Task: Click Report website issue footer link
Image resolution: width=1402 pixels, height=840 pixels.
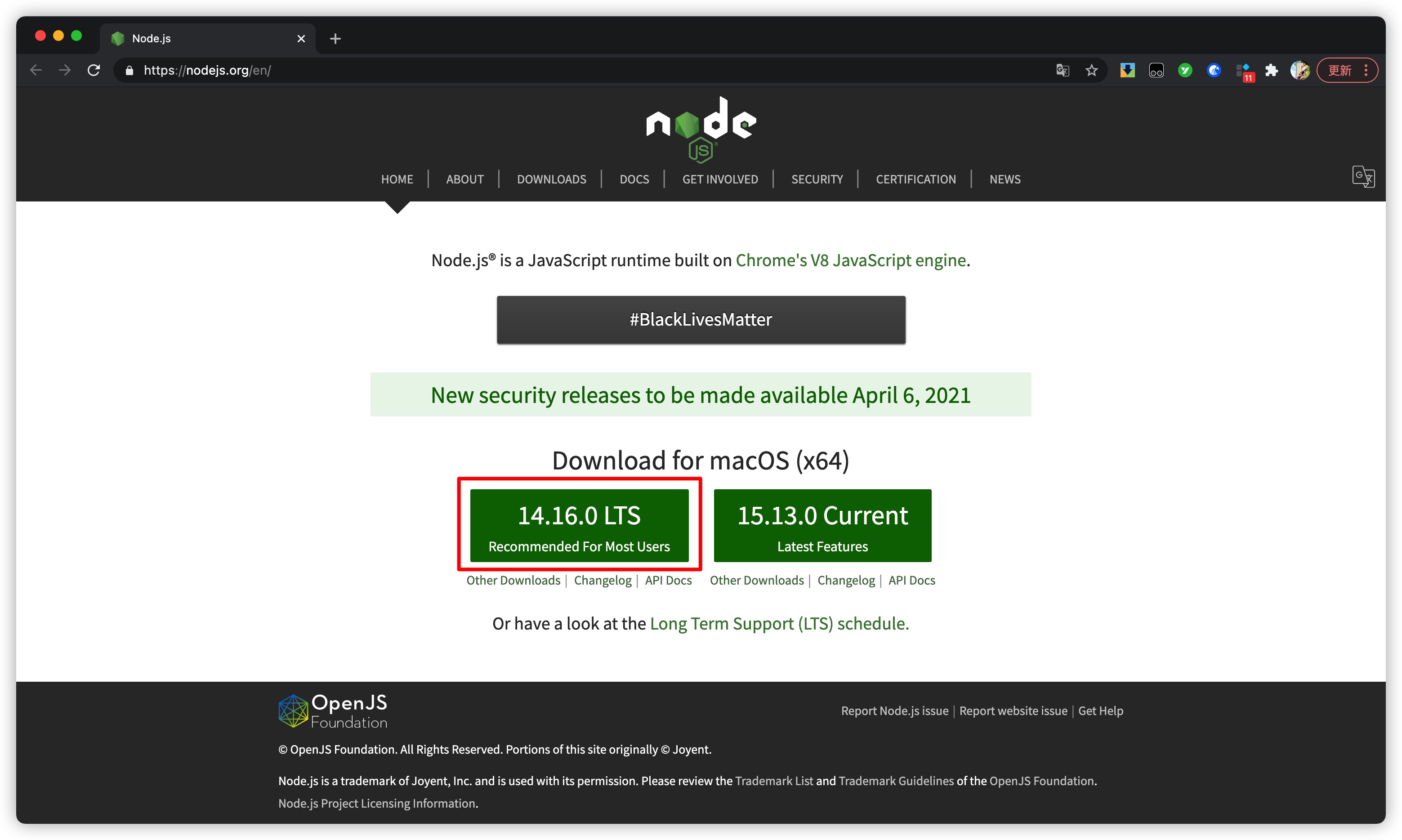Action: (1013, 711)
